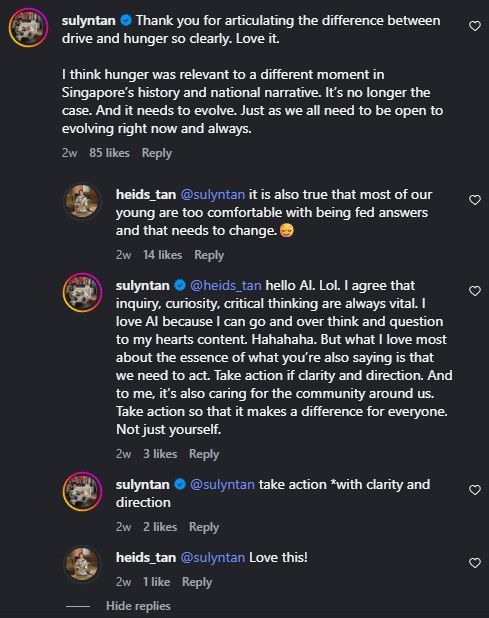The width and height of the screenshot is (489, 618).
Task: Like heids_tan's 'fed answers' reply heart
Action: (x=475, y=200)
